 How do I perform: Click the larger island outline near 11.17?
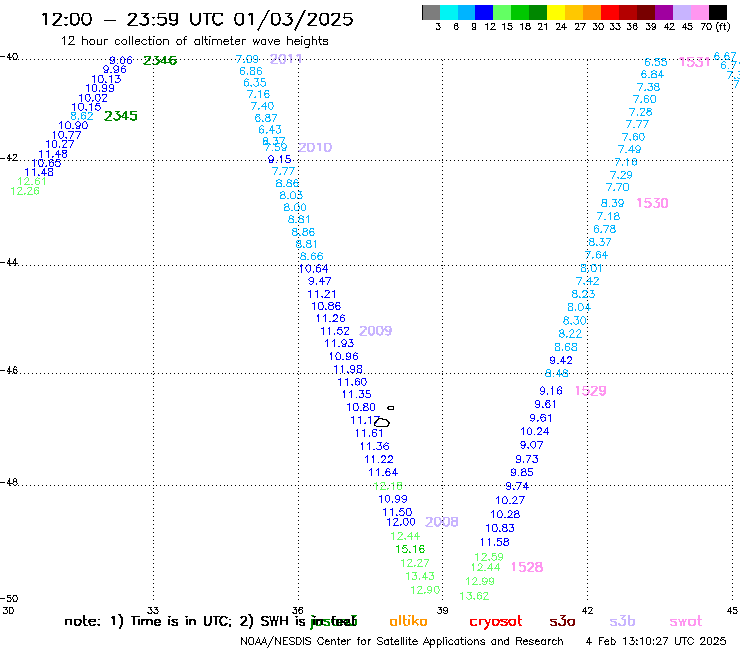(x=382, y=422)
